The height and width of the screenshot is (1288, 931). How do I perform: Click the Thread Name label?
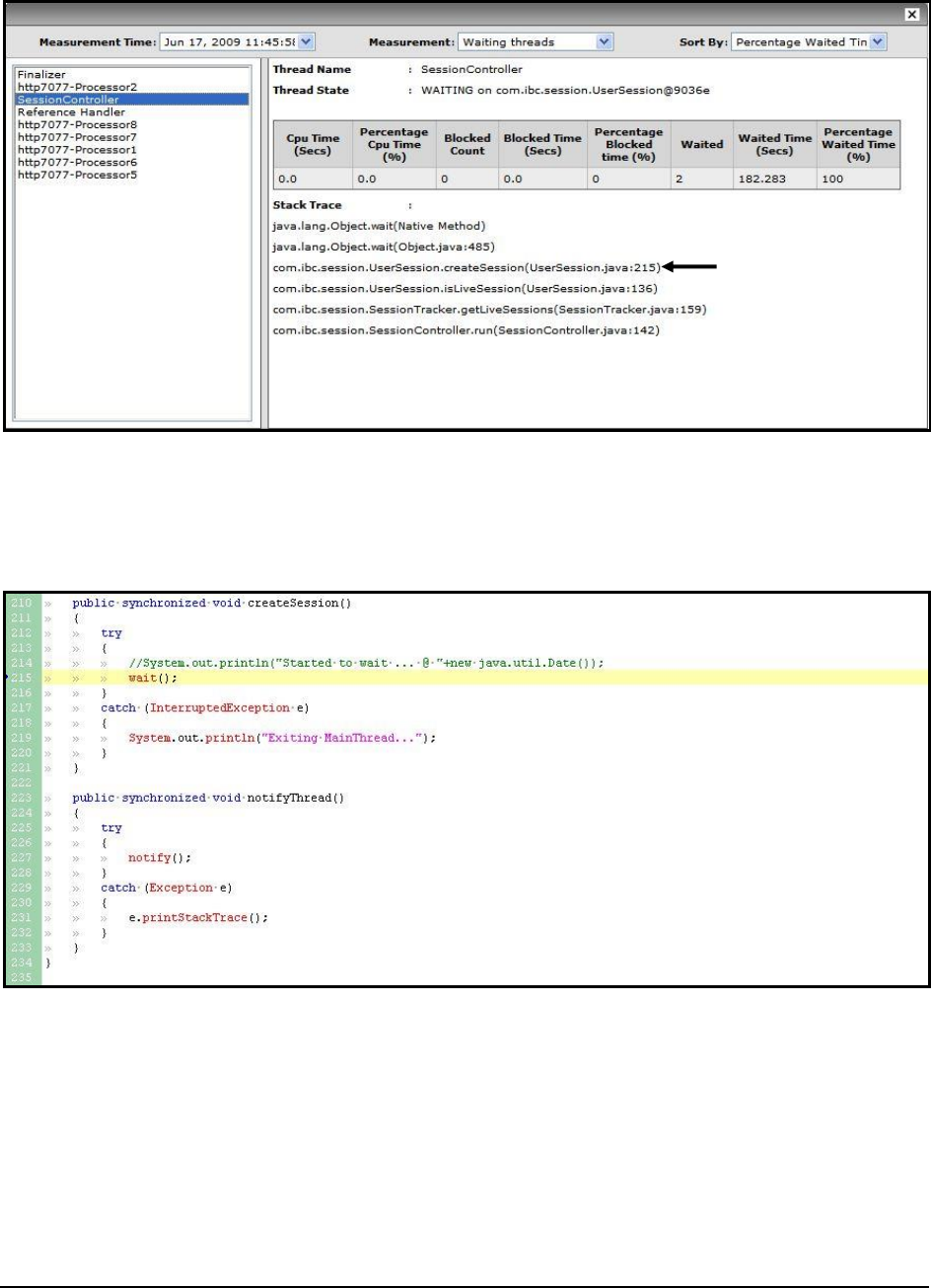point(312,70)
